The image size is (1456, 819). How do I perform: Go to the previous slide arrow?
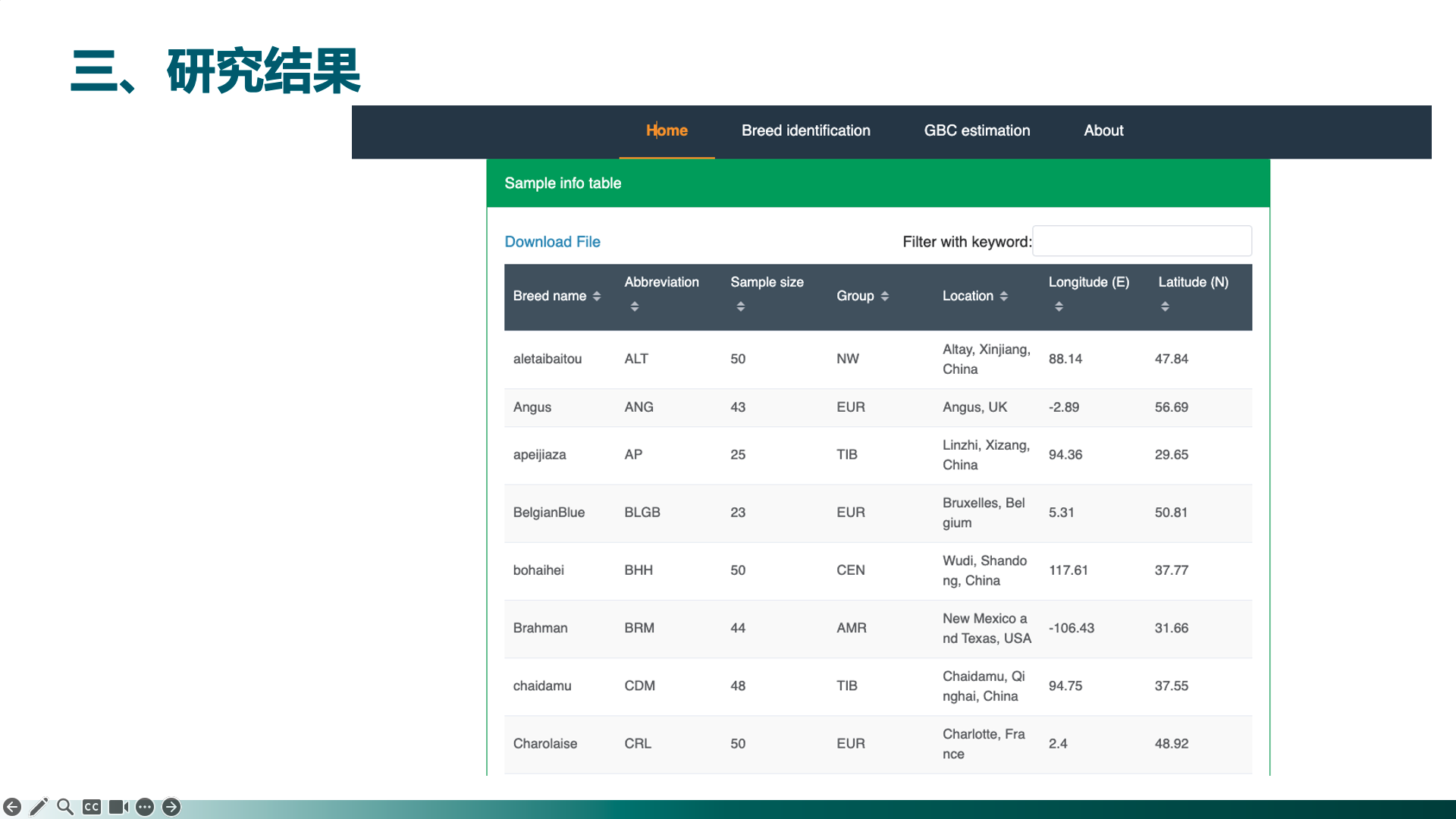pyautogui.click(x=12, y=807)
